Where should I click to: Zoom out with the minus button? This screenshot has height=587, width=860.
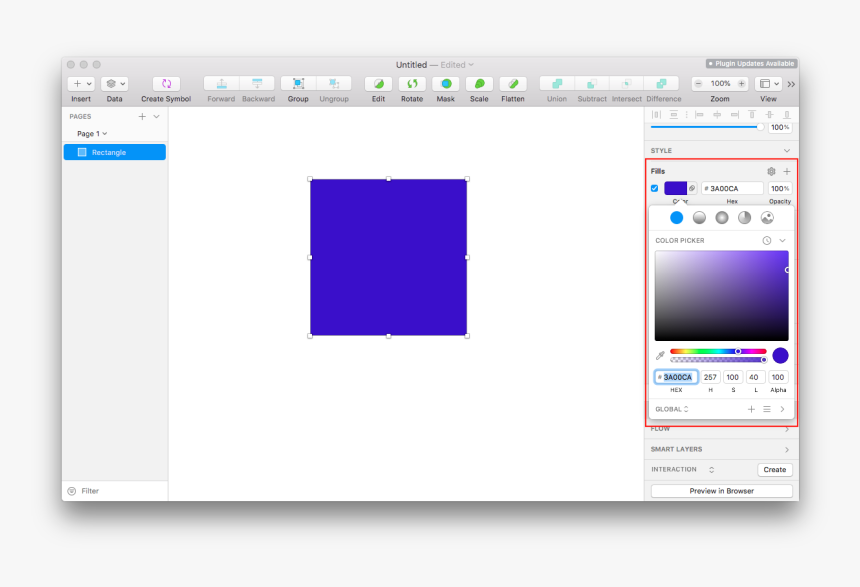click(x=698, y=83)
